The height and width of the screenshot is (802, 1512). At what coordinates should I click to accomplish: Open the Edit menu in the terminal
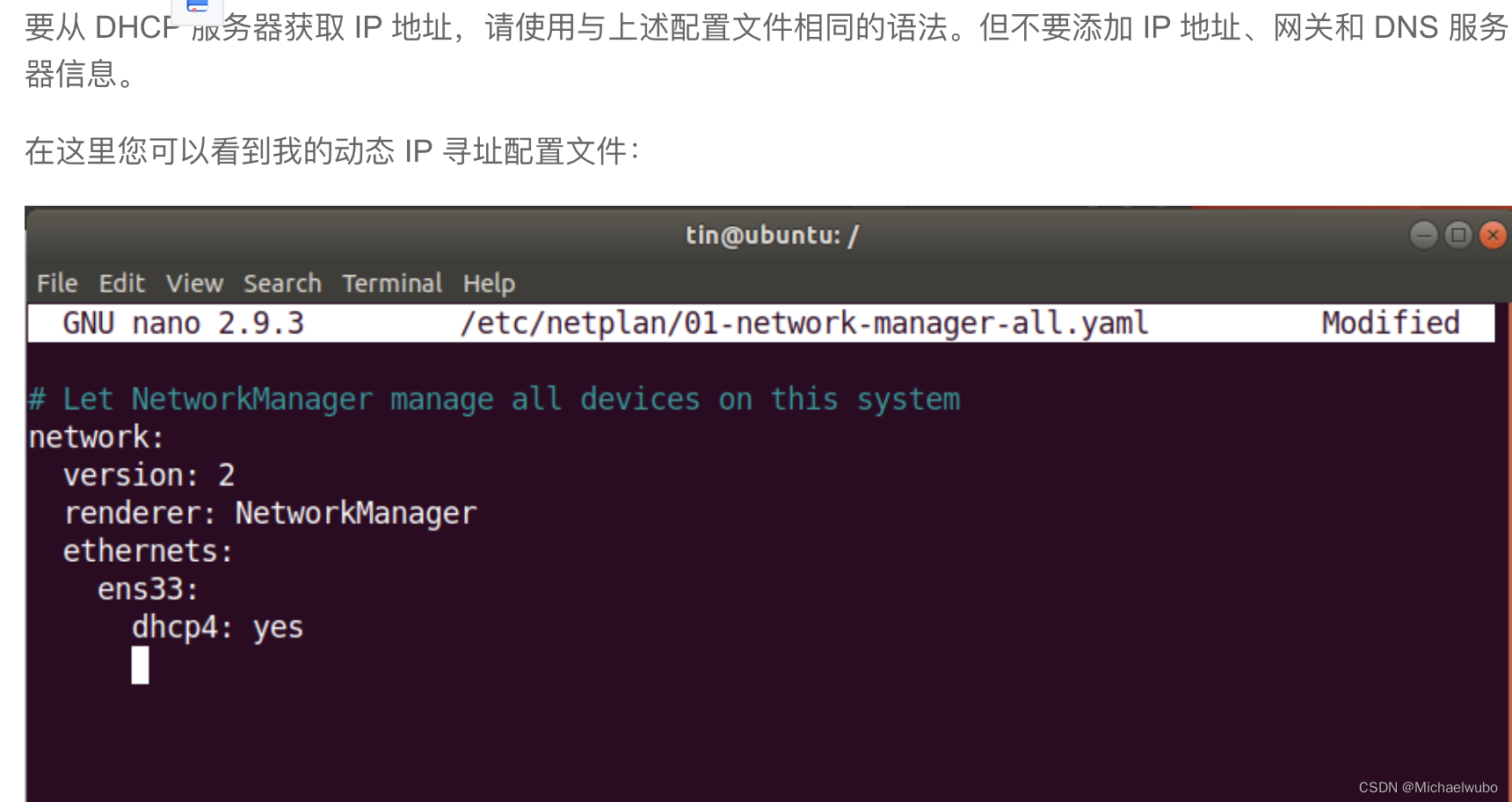121,283
